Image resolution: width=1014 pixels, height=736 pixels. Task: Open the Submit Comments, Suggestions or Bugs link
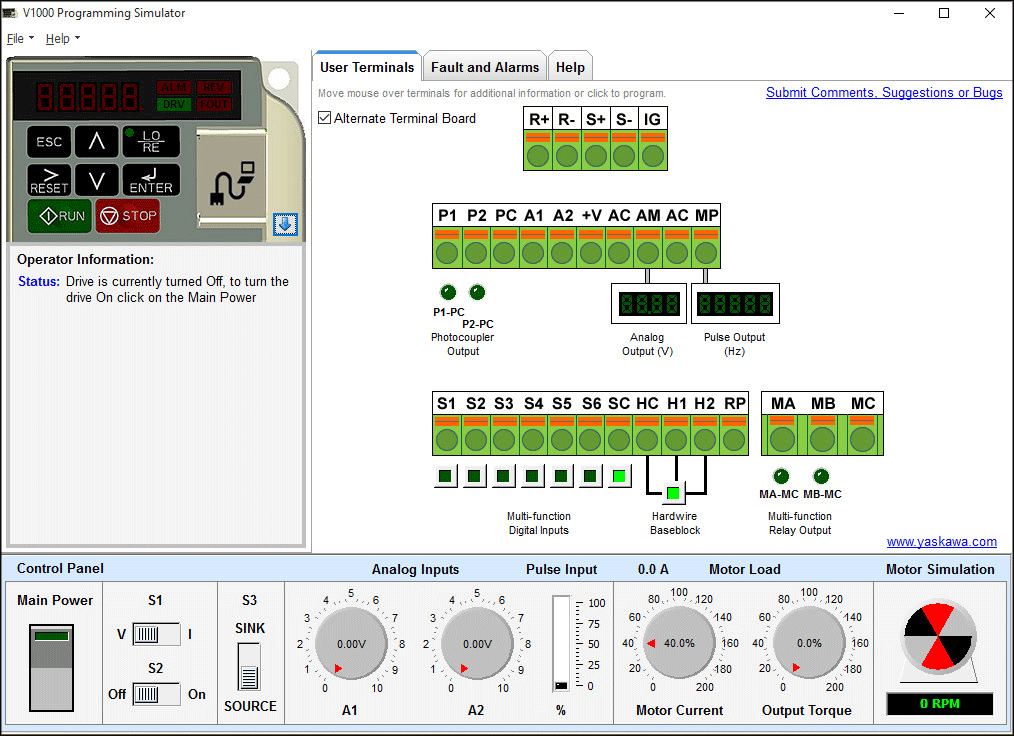click(x=883, y=92)
